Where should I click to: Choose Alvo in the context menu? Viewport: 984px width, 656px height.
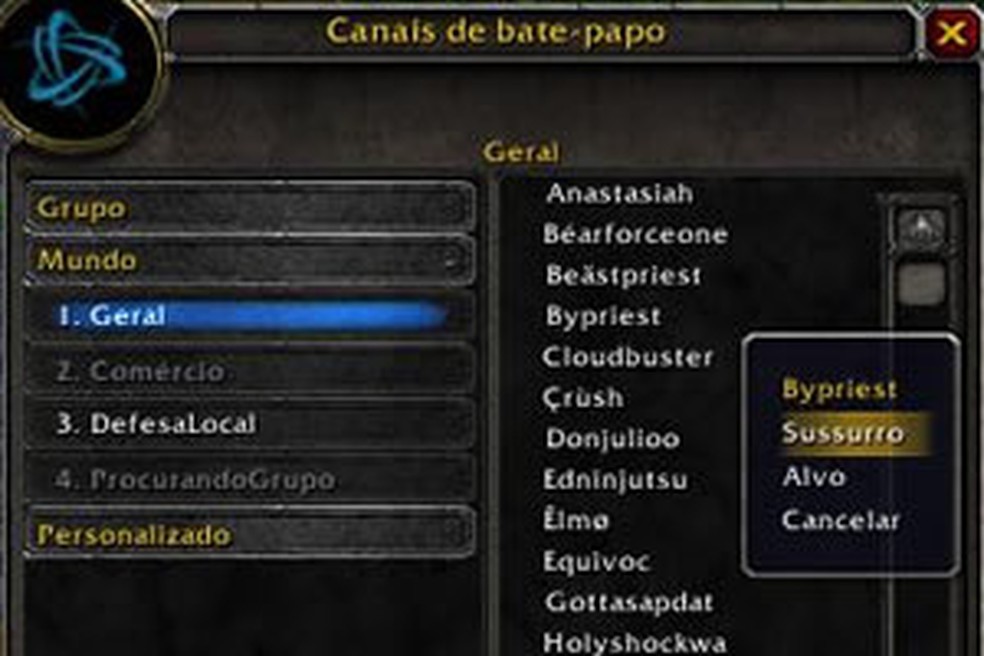814,476
